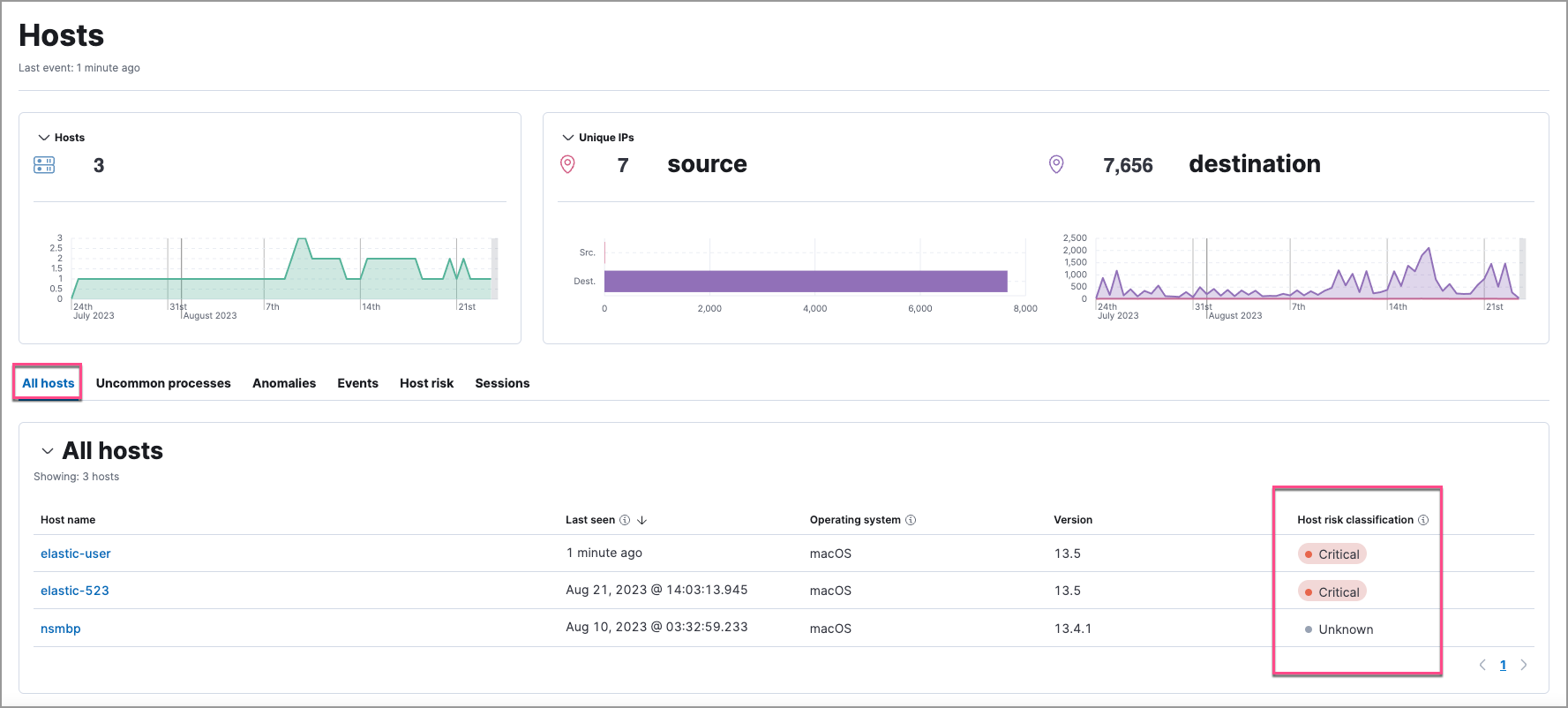Viewport: 1568px width, 708px height.
Task: Collapse the All hosts table section
Action: click(48, 451)
